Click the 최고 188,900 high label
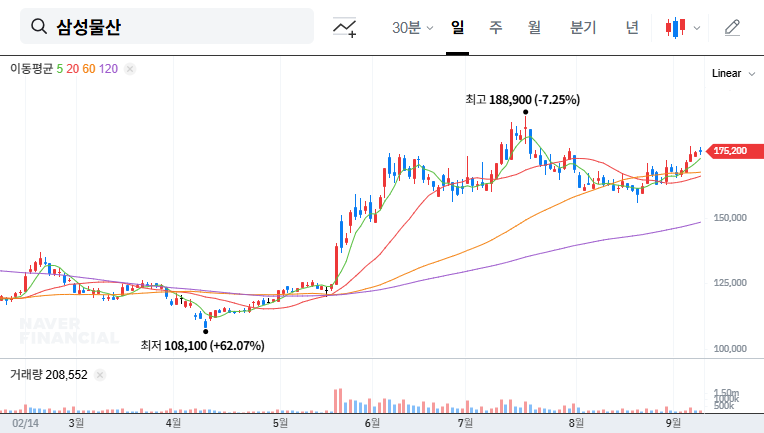764x433 pixels. click(x=522, y=100)
